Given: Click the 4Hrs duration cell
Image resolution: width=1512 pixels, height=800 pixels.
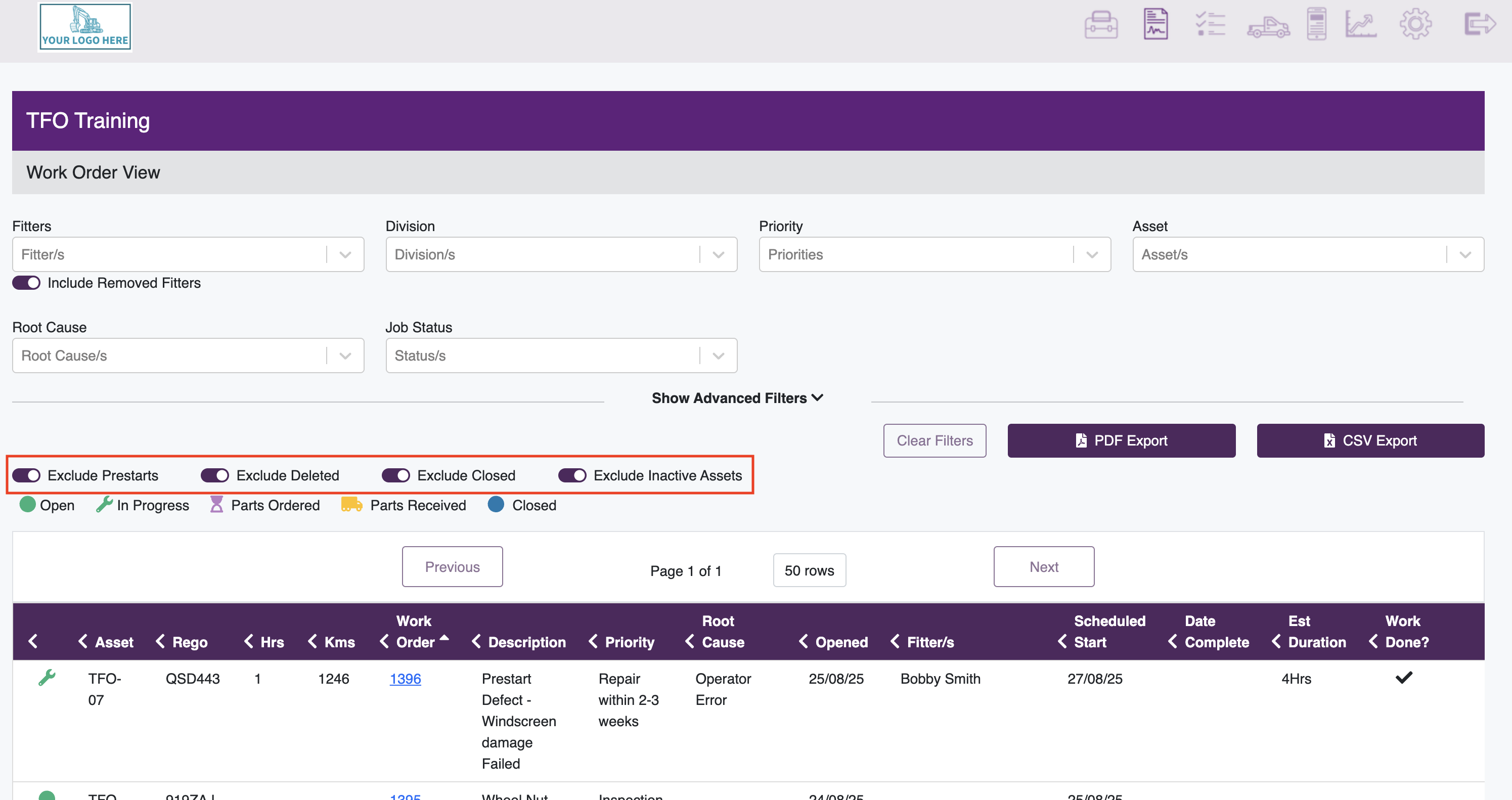Looking at the screenshot, I should [x=1296, y=679].
